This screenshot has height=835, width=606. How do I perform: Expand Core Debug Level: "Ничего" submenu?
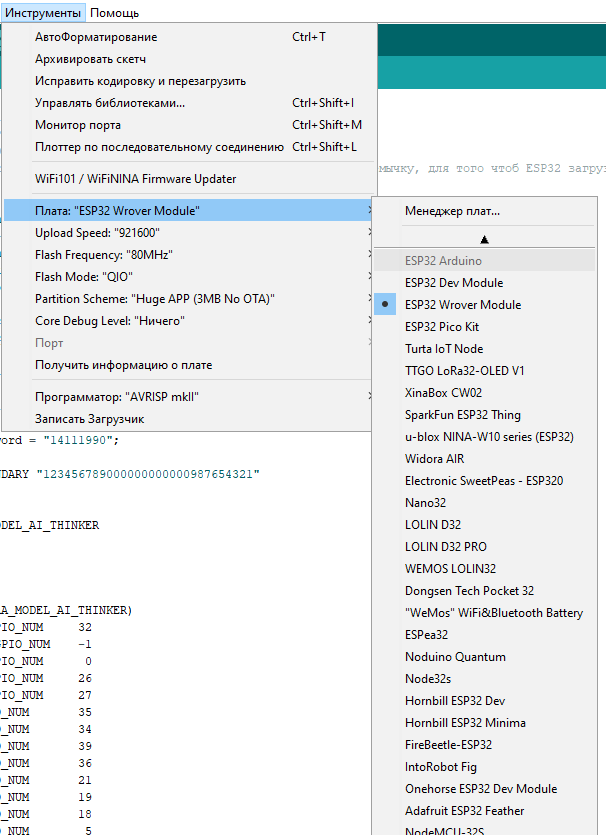189,321
